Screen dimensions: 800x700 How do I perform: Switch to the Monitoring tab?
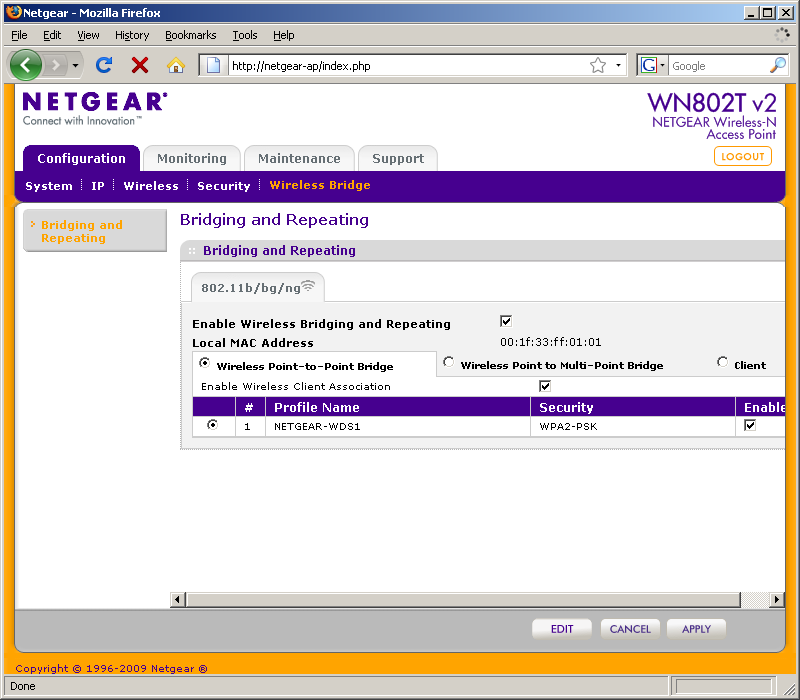(x=192, y=158)
